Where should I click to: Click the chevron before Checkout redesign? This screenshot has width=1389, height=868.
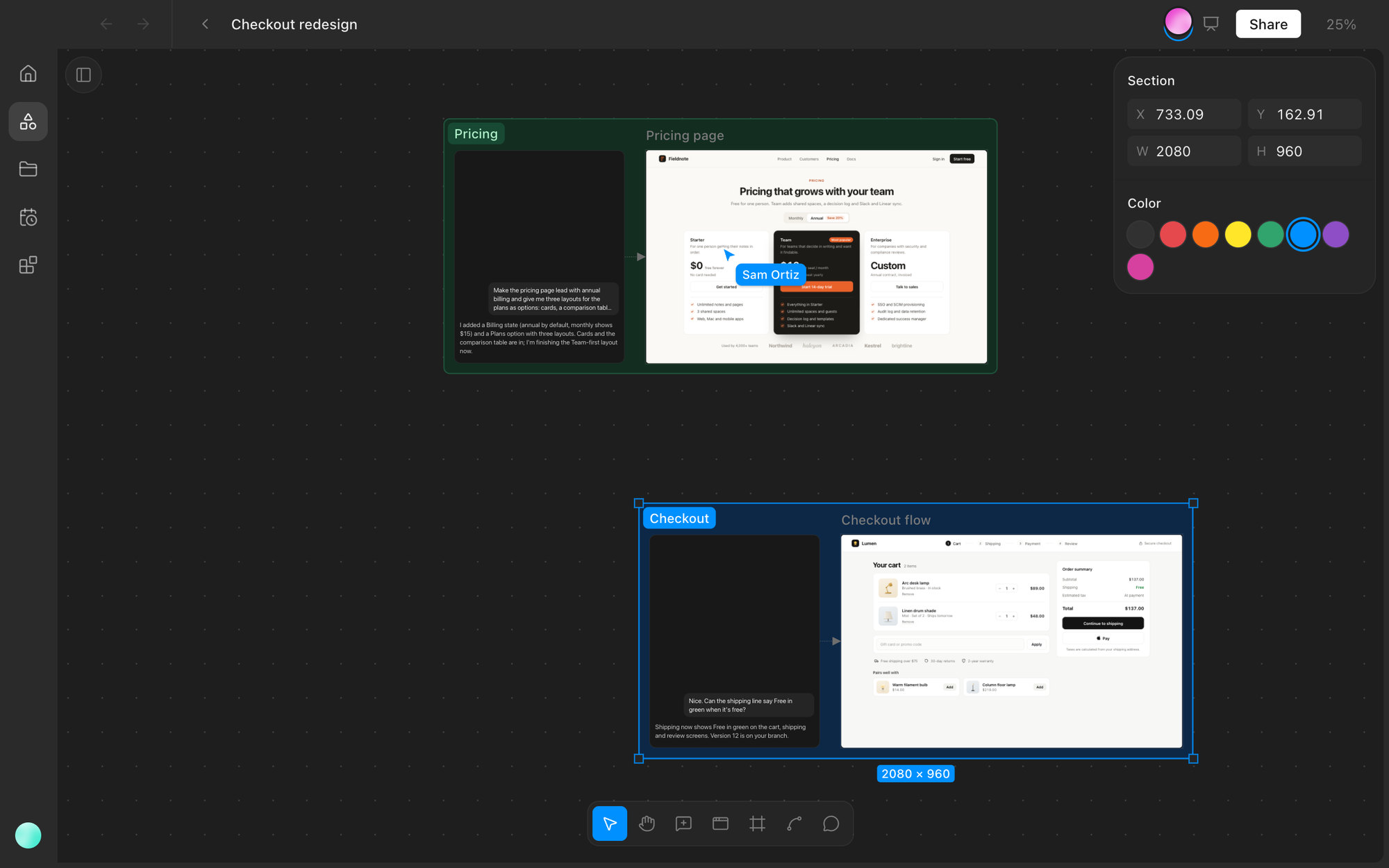[x=205, y=24]
